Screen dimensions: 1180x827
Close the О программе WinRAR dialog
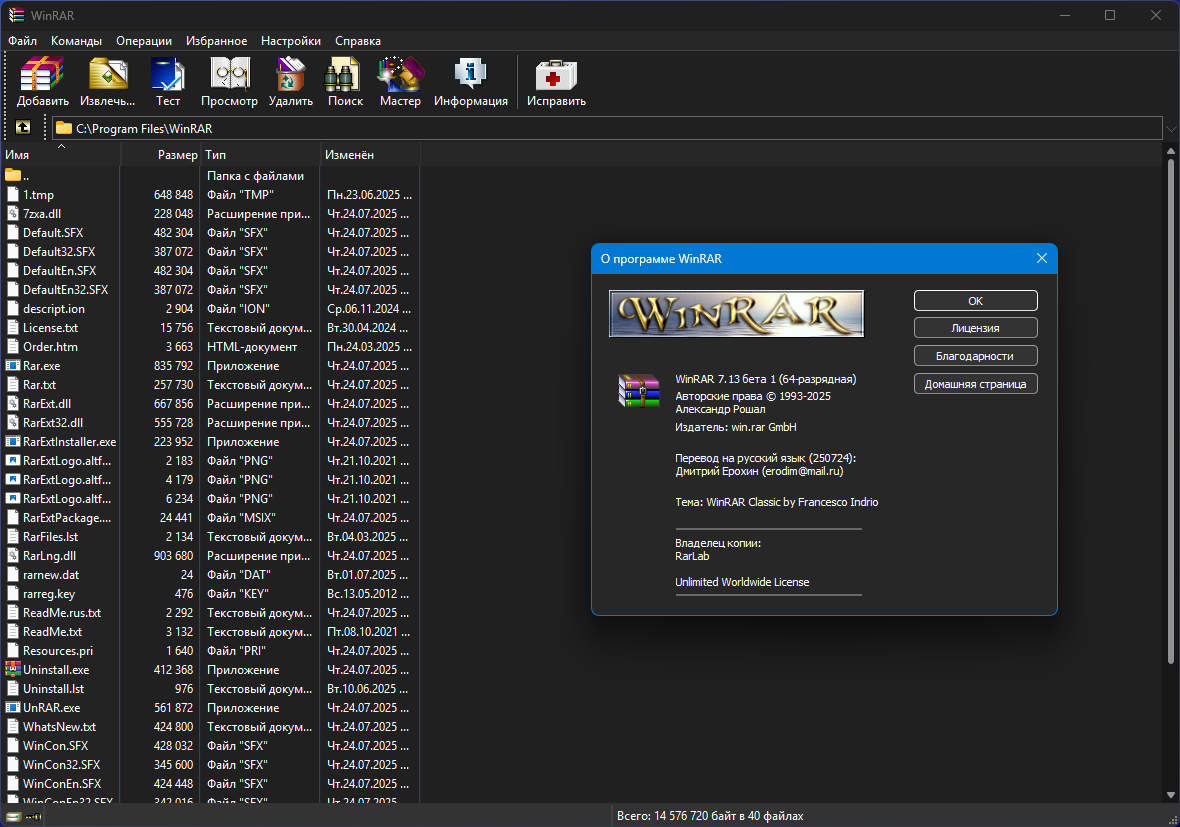[1042, 258]
